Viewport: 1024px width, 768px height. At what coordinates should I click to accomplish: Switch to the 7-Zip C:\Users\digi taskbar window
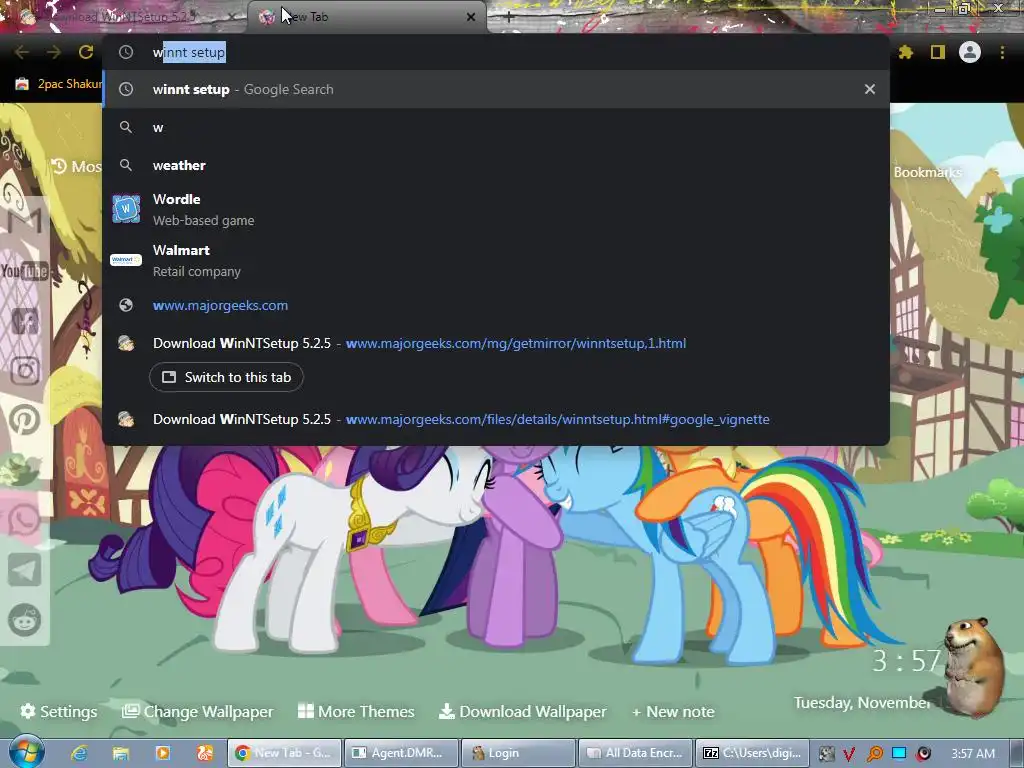(752, 753)
